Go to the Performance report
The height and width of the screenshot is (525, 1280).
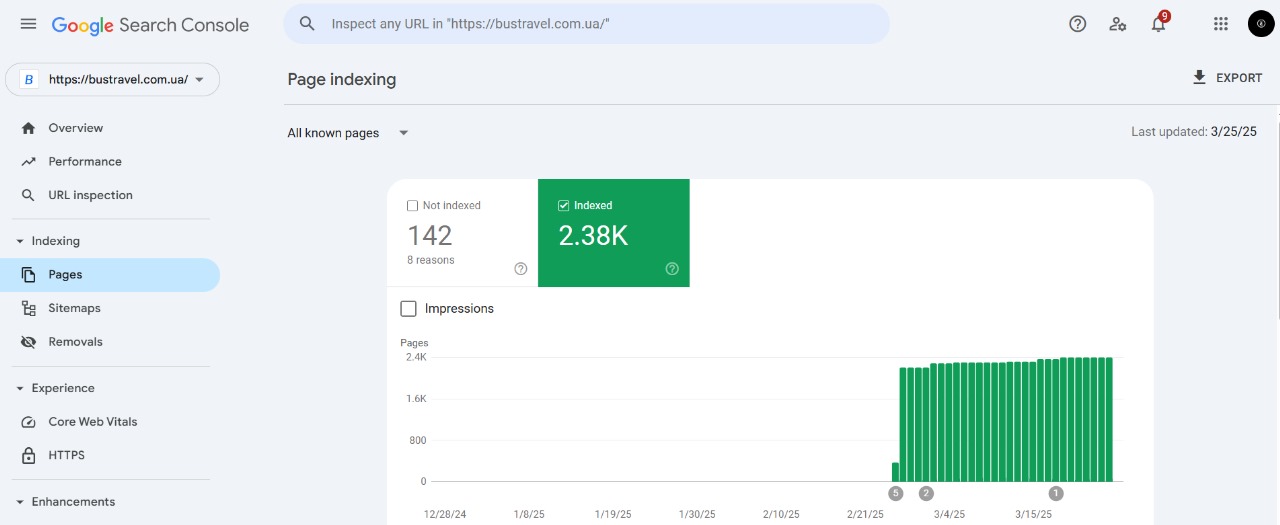(x=84, y=161)
